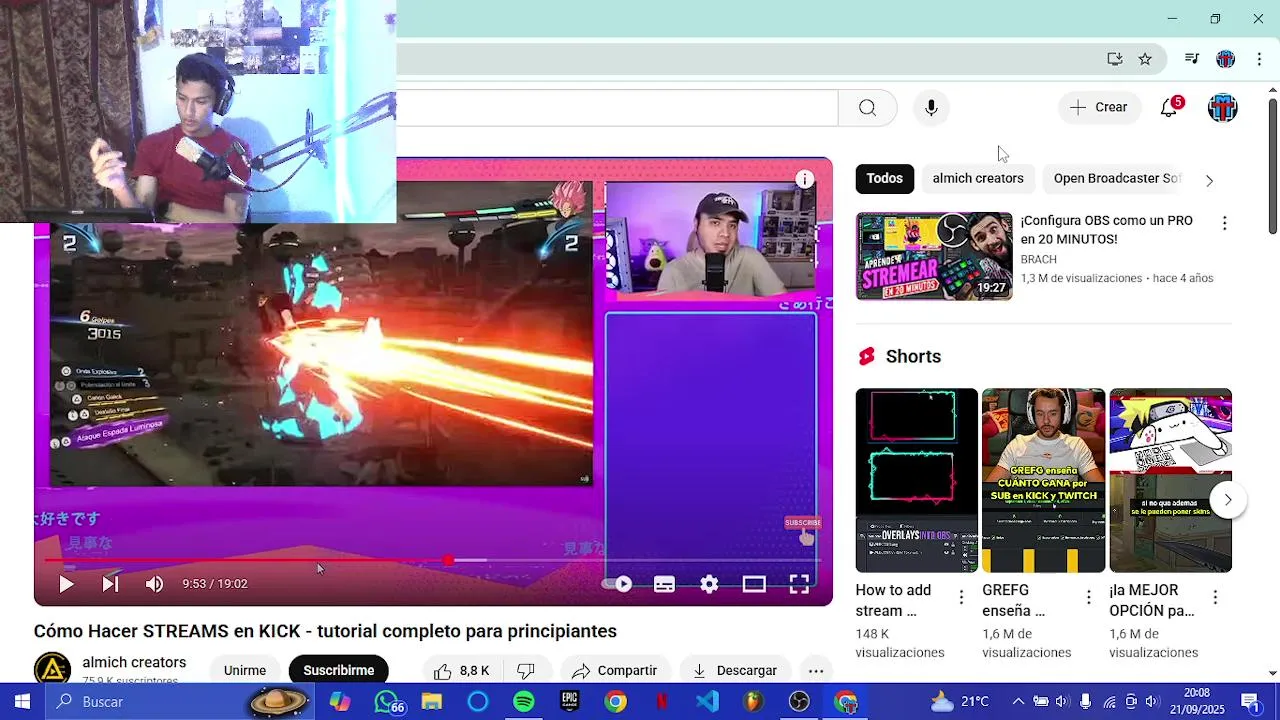Click the install app icon in the address bar
This screenshot has height=720, width=1280.
click(x=1115, y=59)
